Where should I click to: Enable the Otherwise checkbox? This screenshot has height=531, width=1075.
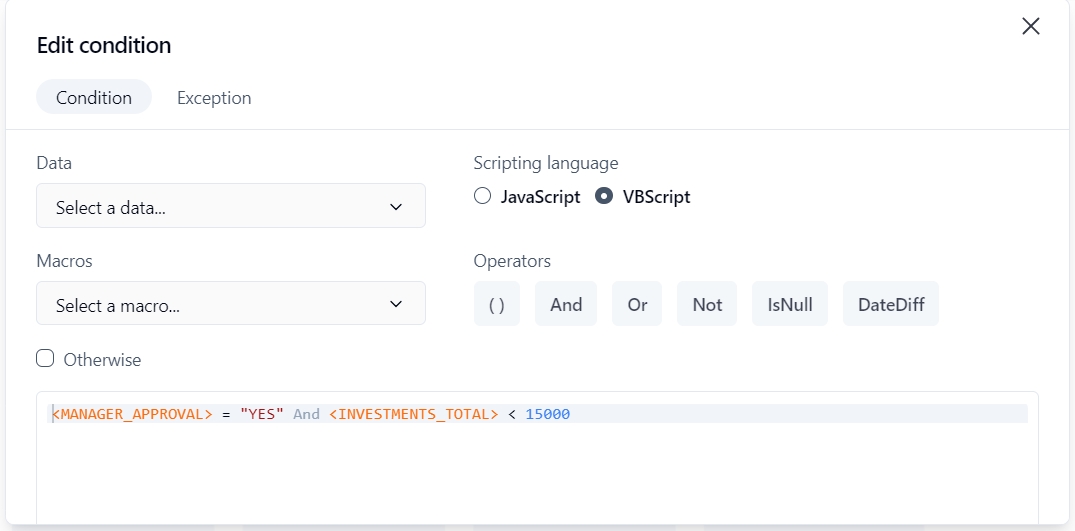pyautogui.click(x=45, y=359)
